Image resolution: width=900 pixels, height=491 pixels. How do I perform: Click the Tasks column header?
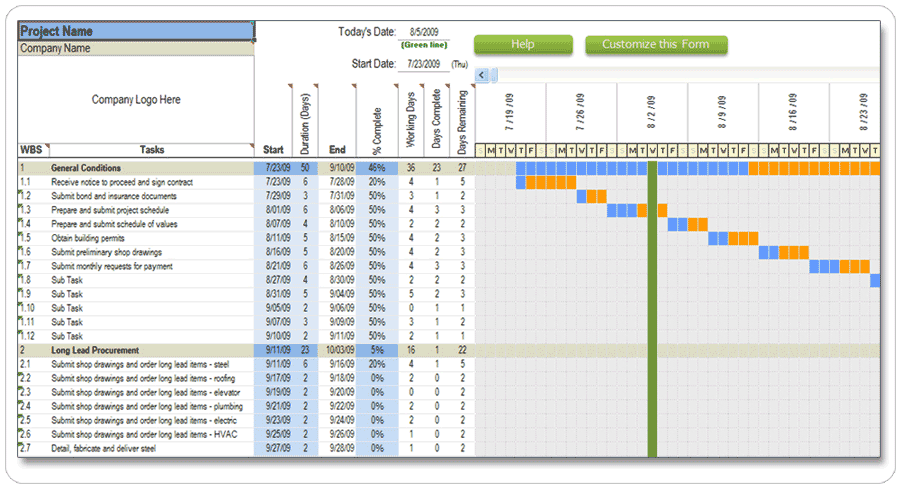pos(152,150)
